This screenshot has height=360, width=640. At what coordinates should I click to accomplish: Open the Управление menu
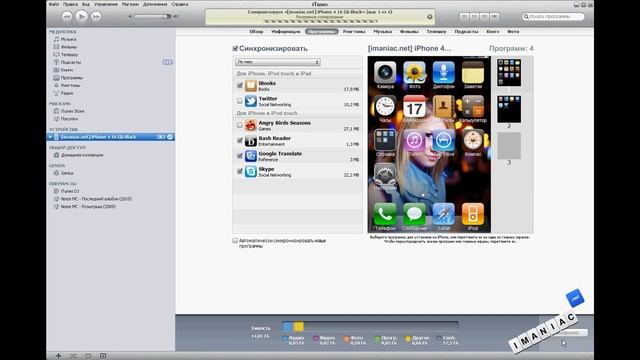[x=106, y=4]
